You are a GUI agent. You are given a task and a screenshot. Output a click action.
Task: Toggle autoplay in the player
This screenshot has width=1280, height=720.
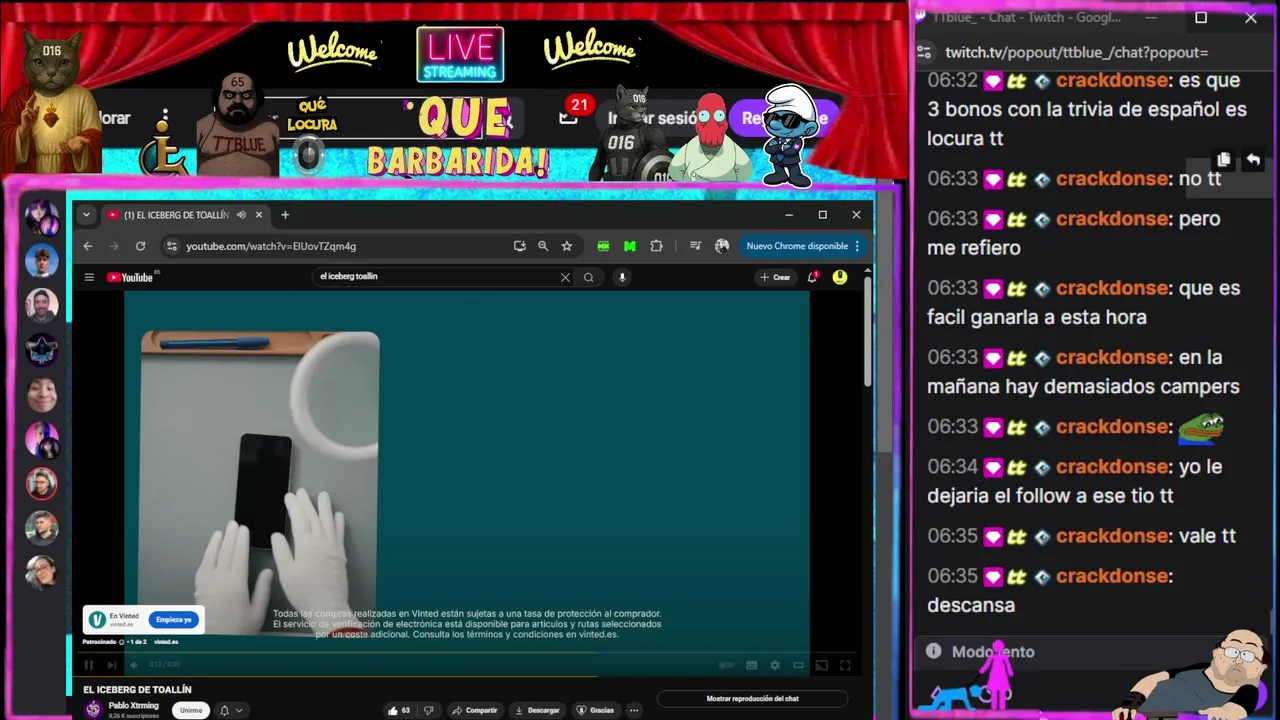point(727,665)
